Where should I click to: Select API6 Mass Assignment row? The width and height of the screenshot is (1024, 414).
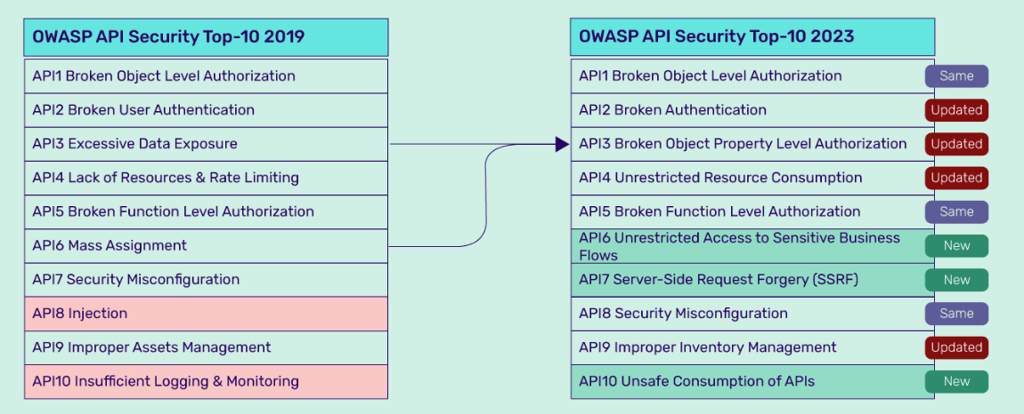pos(206,246)
